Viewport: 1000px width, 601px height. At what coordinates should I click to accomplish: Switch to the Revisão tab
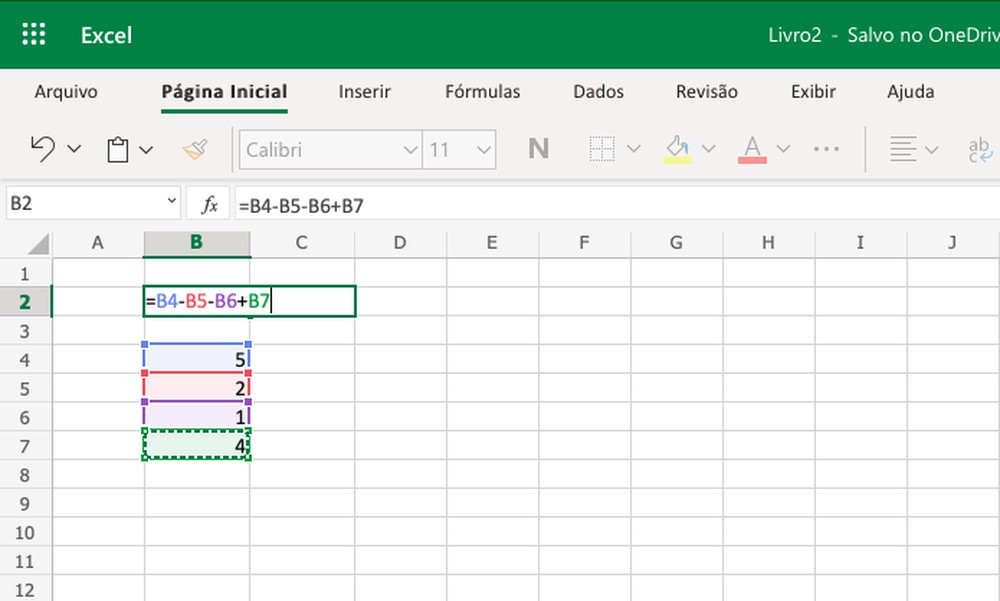(706, 91)
